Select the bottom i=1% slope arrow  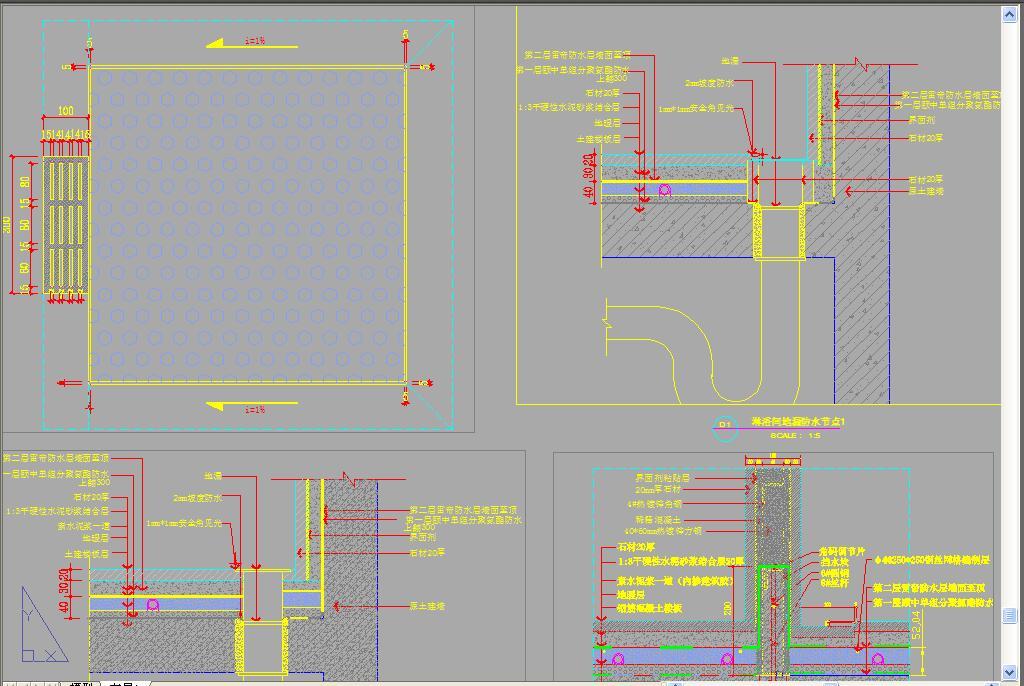coord(252,407)
